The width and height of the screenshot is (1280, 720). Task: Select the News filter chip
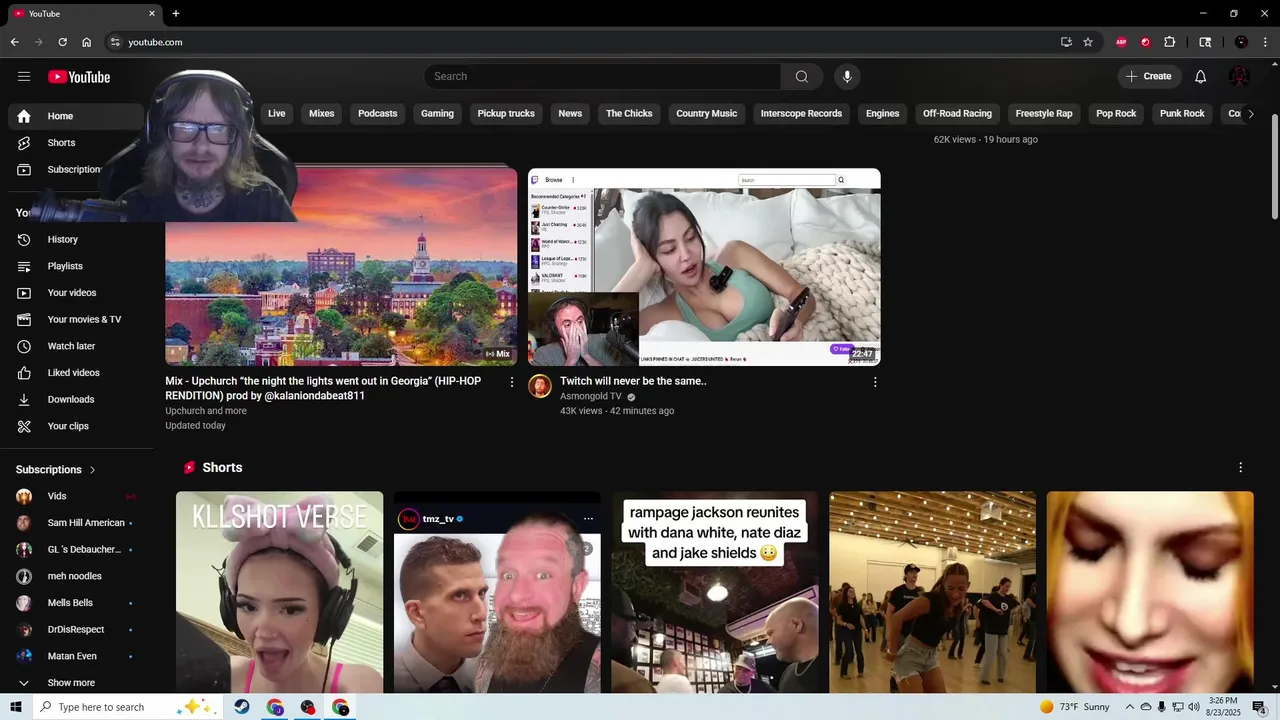570,114
